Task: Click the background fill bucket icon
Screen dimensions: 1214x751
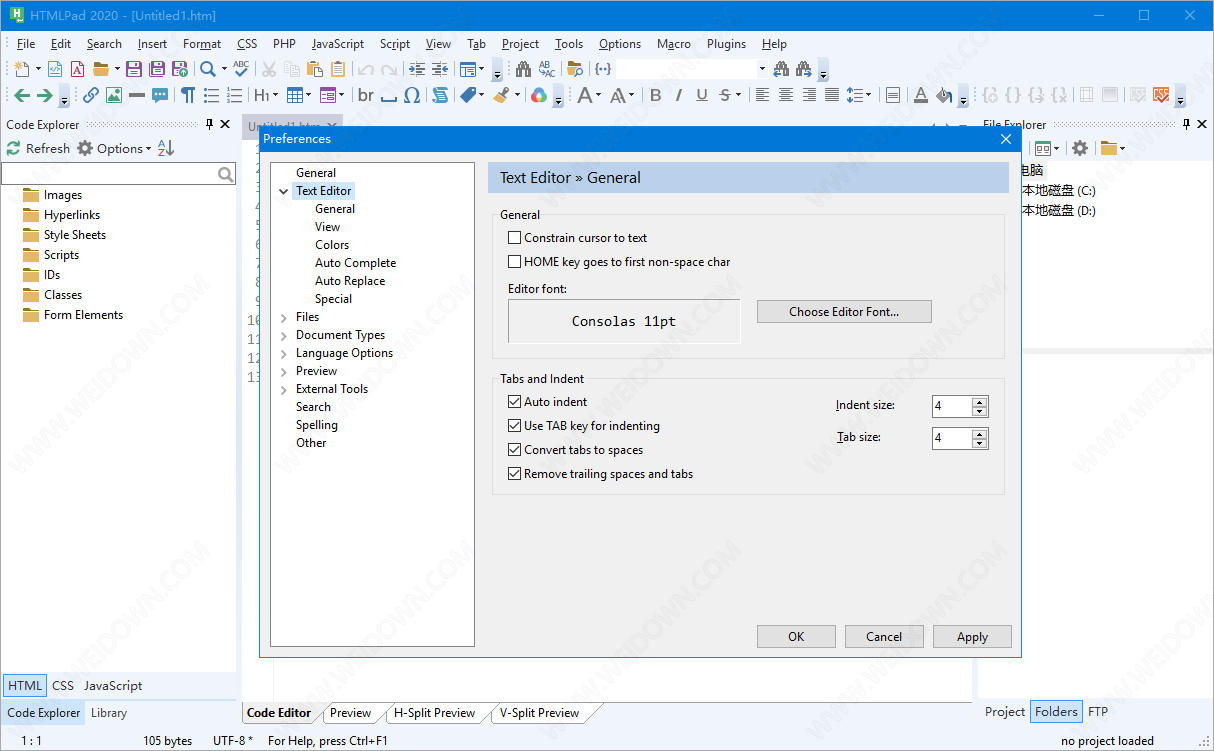Action: pyautogui.click(x=944, y=95)
